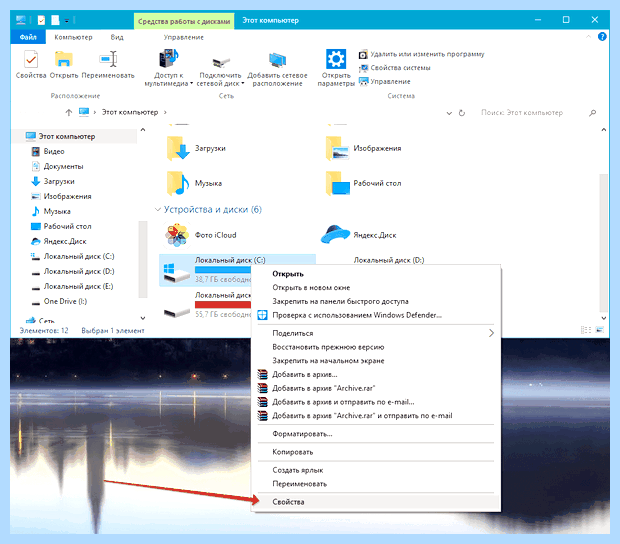Click the up arrow navigation button
Viewport: 620px width, 544px height.
pyautogui.click(x=69, y=113)
